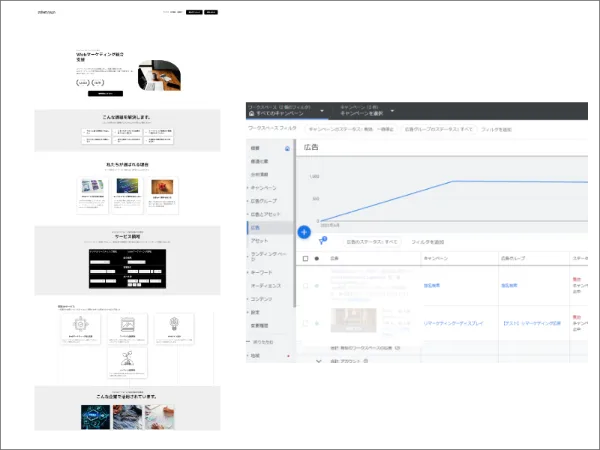Open the キャンペーンを選択 dropdown
The height and width of the screenshot is (450, 600).
point(365,112)
